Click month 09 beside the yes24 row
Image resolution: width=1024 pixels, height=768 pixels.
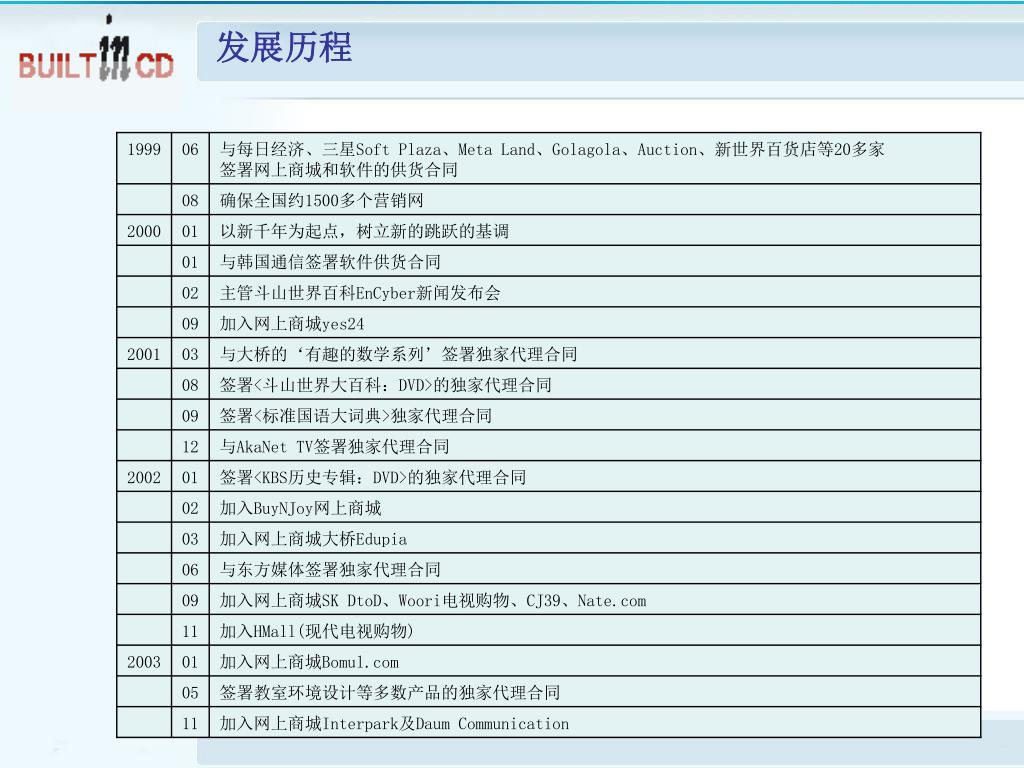click(190, 323)
